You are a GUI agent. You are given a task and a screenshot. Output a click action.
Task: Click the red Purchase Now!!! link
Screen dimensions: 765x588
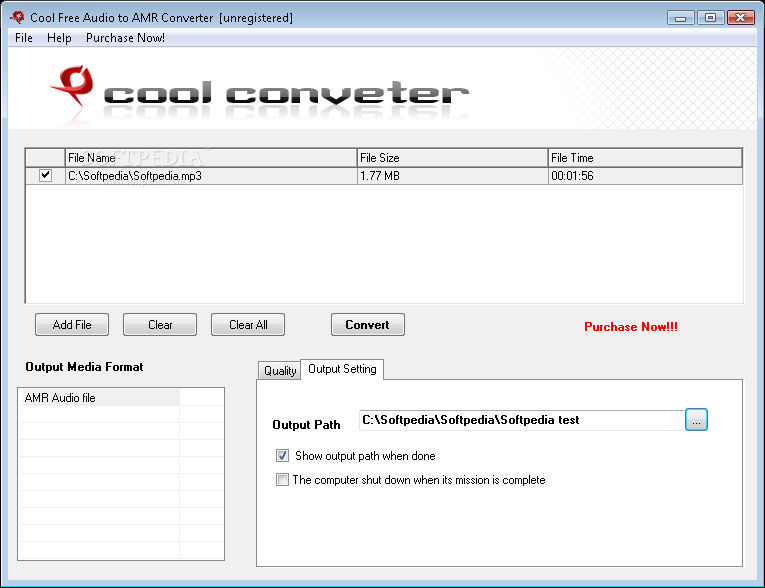coord(631,326)
